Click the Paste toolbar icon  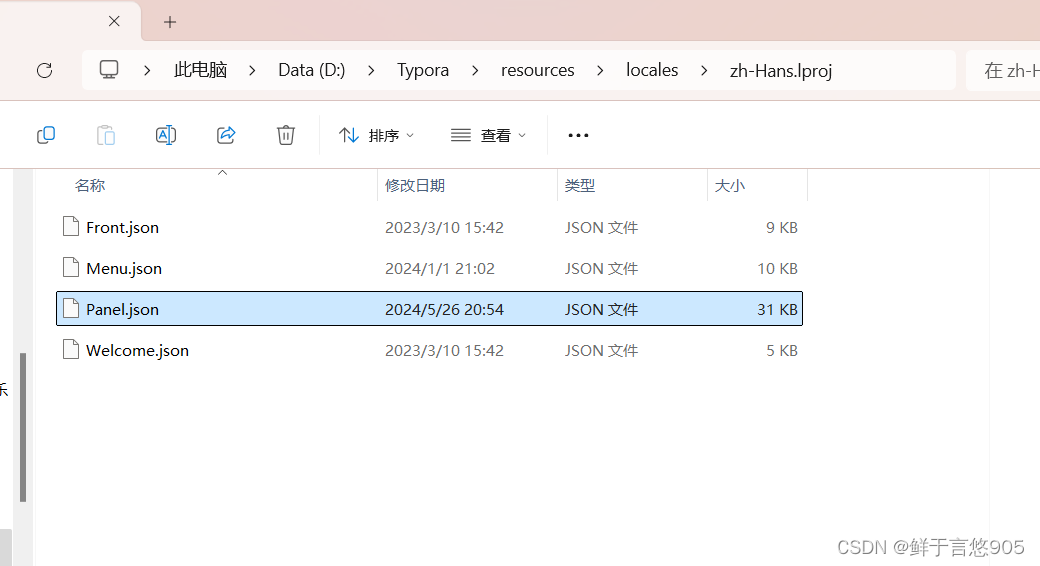click(106, 135)
